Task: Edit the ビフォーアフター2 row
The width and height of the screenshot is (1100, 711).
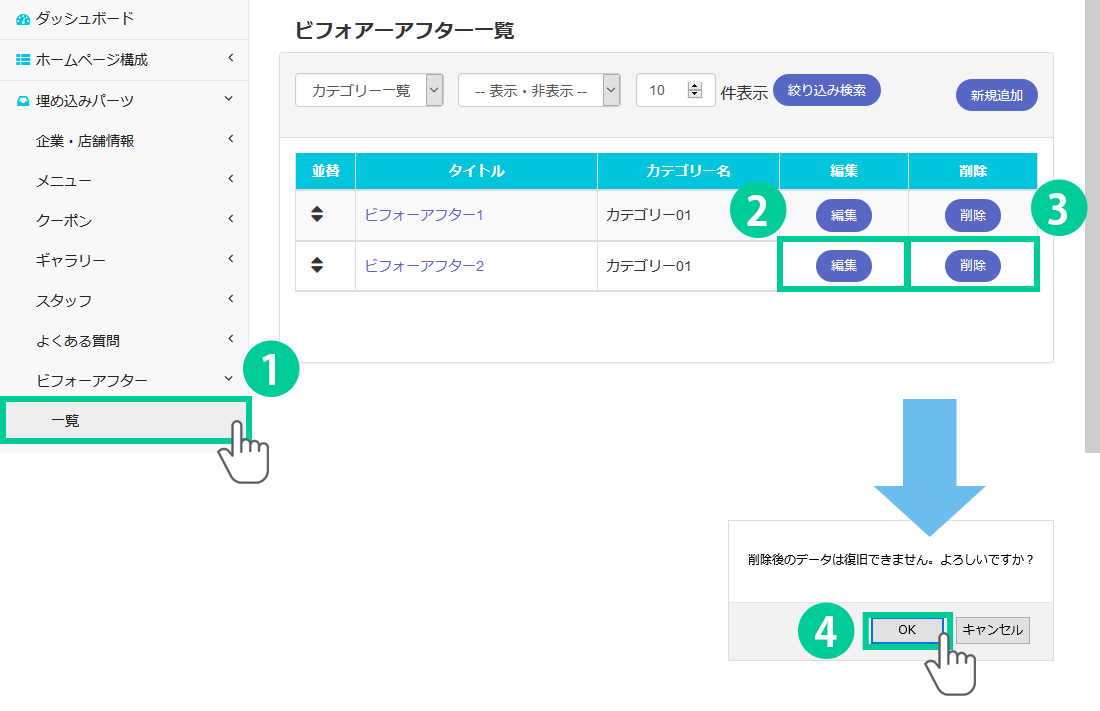Action: pyautogui.click(x=843, y=266)
